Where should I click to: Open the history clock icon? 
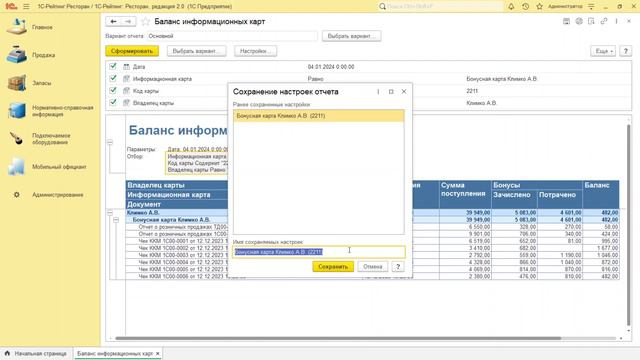click(525, 7)
